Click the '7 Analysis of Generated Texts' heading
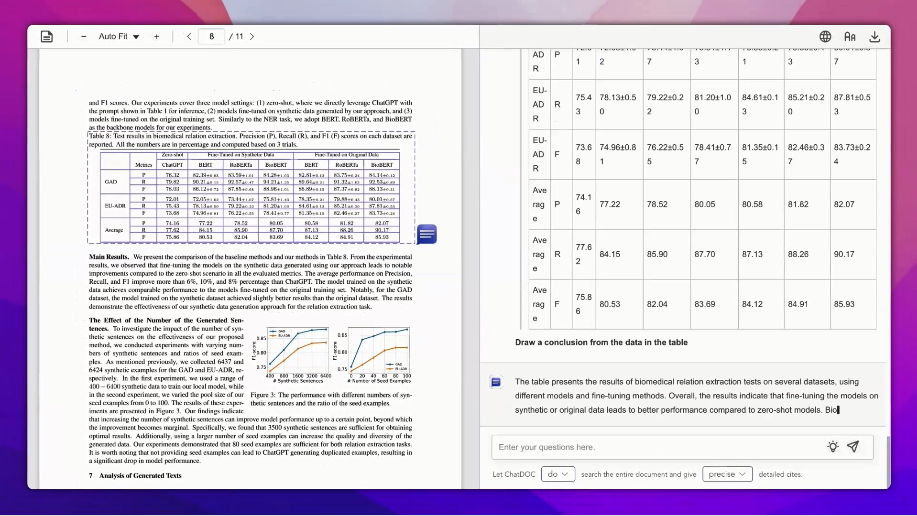 point(135,476)
